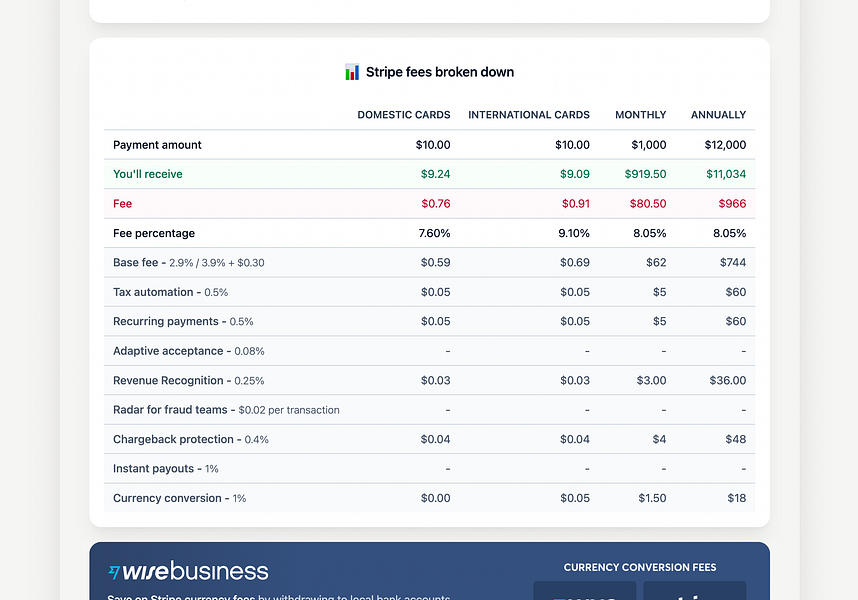Click the CURRENCY CONVERSION FEES heading

click(x=641, y=566)
